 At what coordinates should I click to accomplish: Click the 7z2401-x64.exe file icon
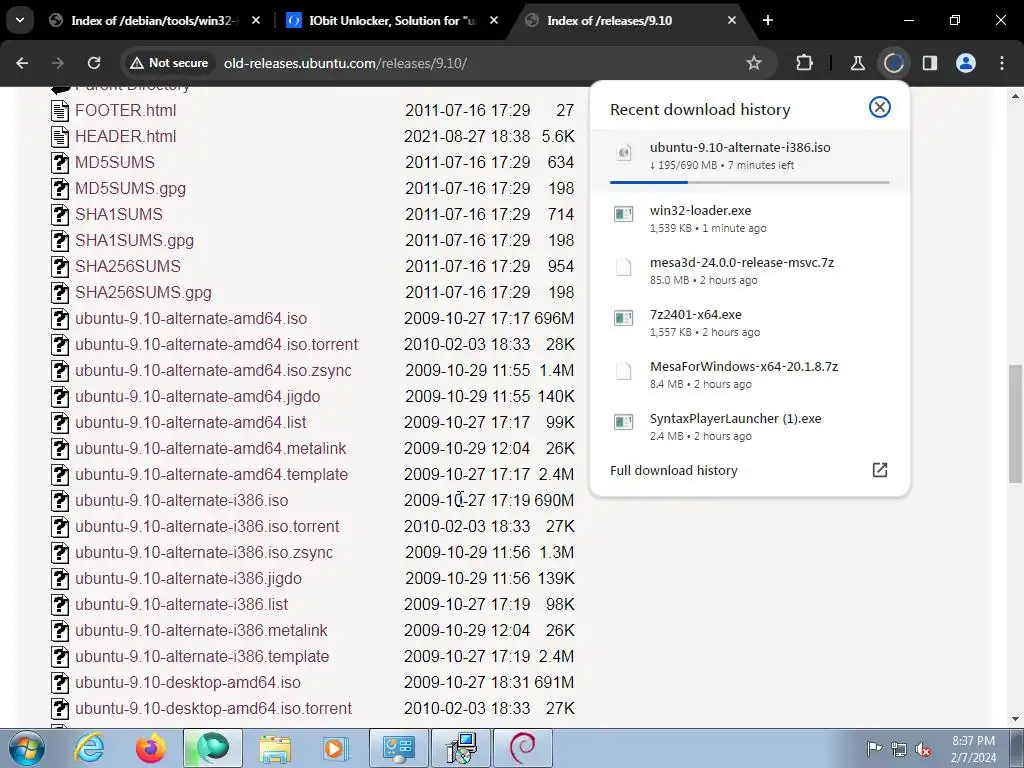tap(624, 318)
